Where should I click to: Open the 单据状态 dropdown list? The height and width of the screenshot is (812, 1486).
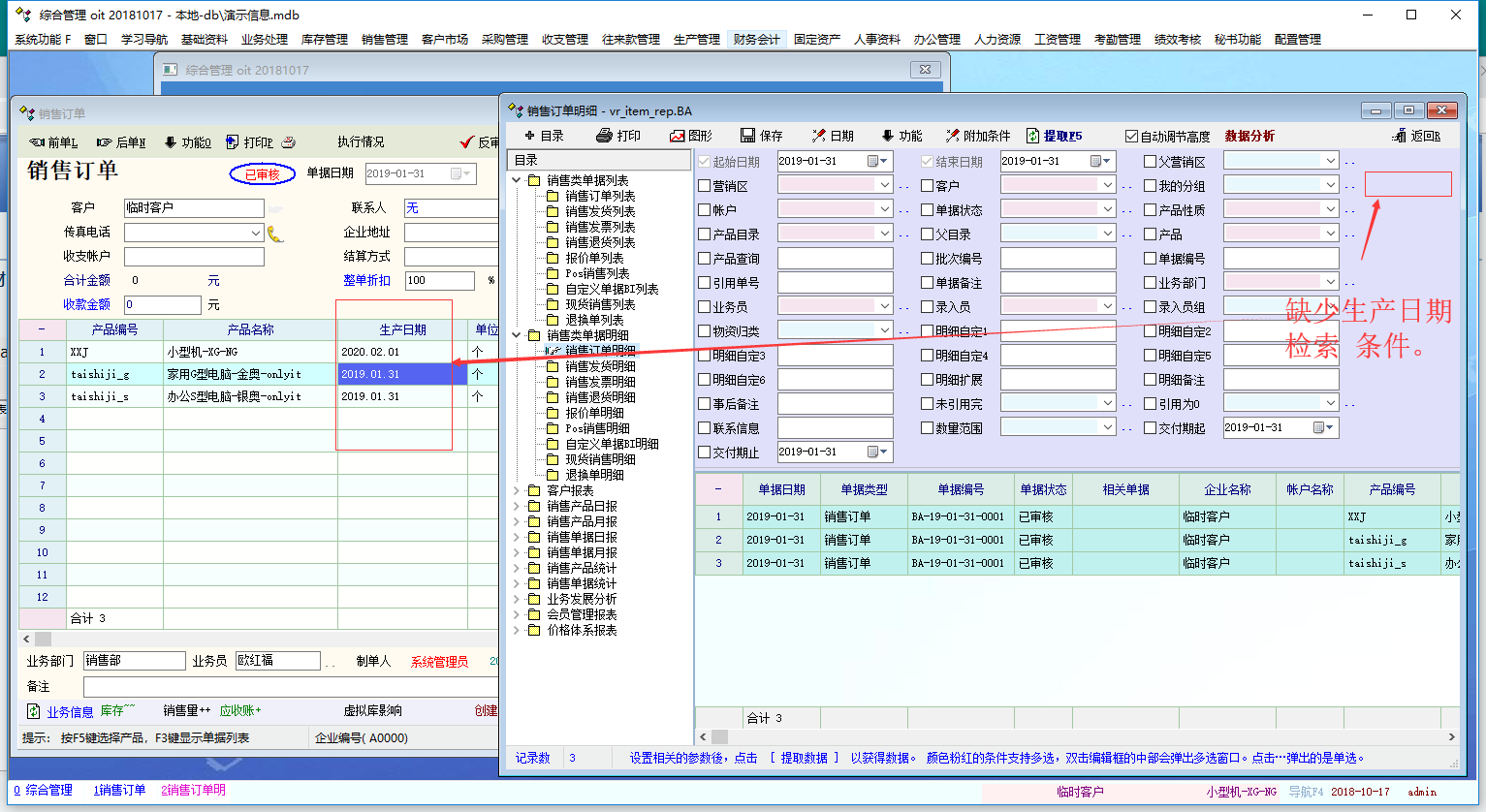coord(1108,209)
